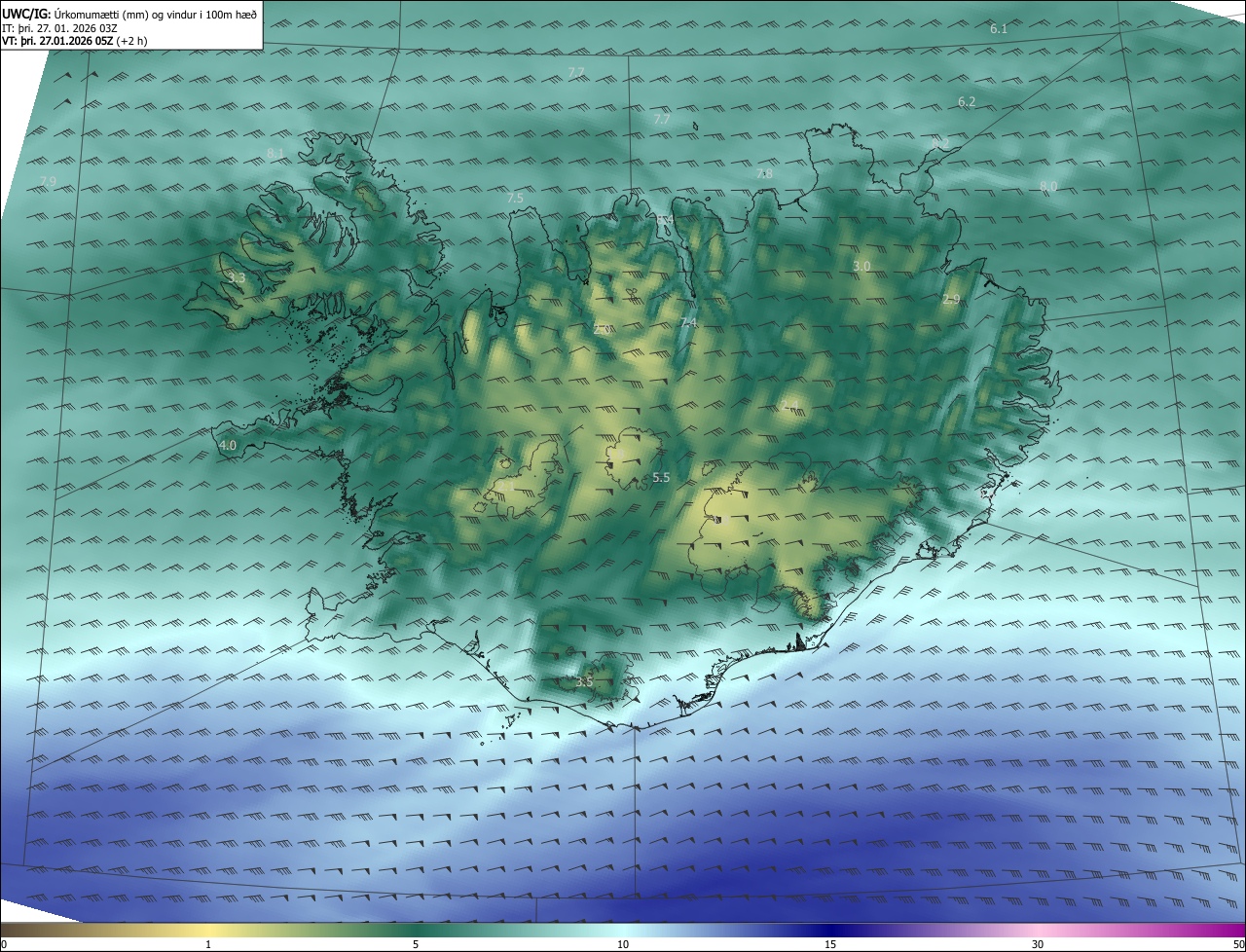Click the title text "UWC/IG: Úrkomumætti (mm)"

(74, 13)
